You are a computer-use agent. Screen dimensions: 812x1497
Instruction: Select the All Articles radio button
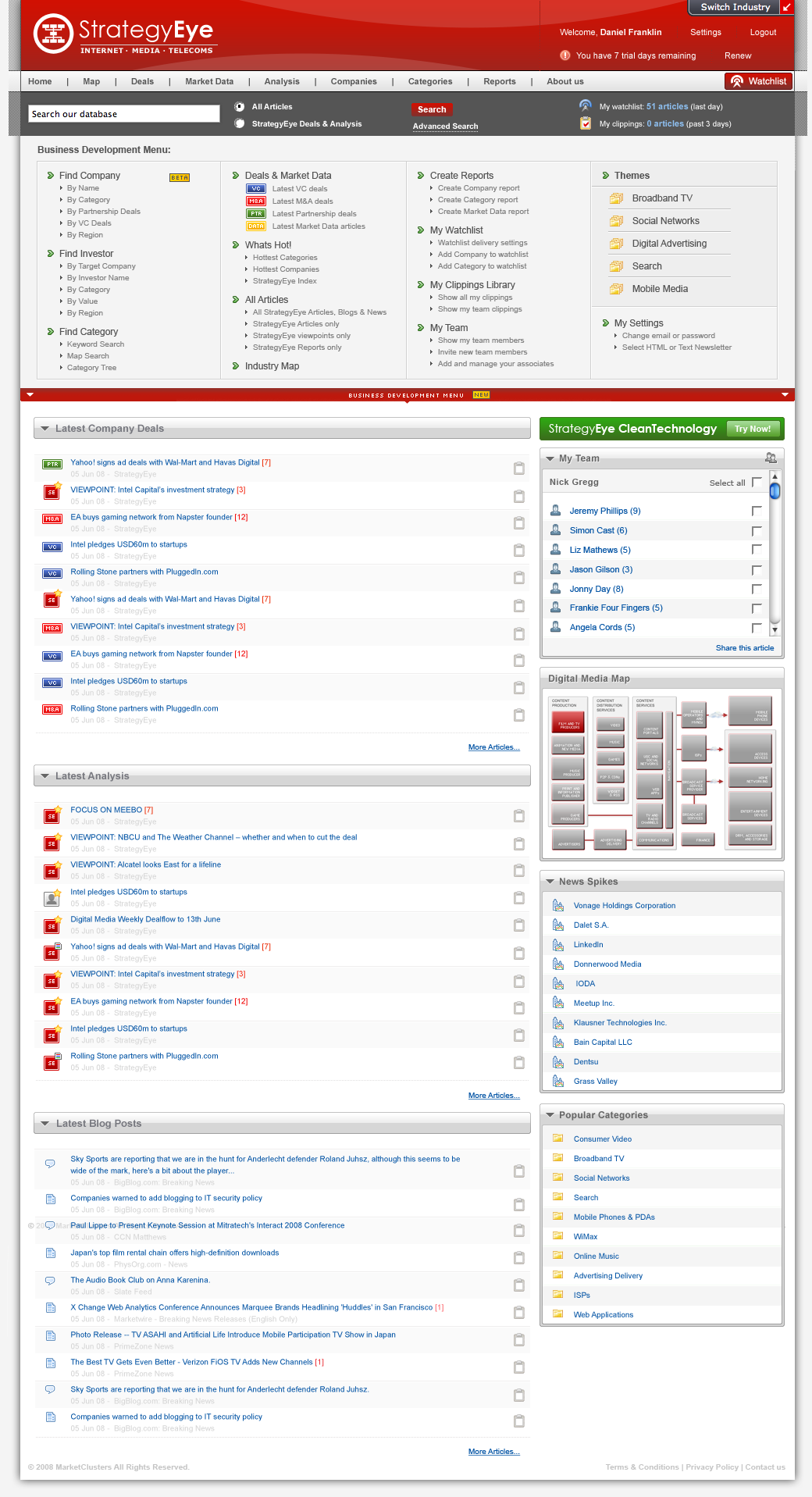point(240,107)
